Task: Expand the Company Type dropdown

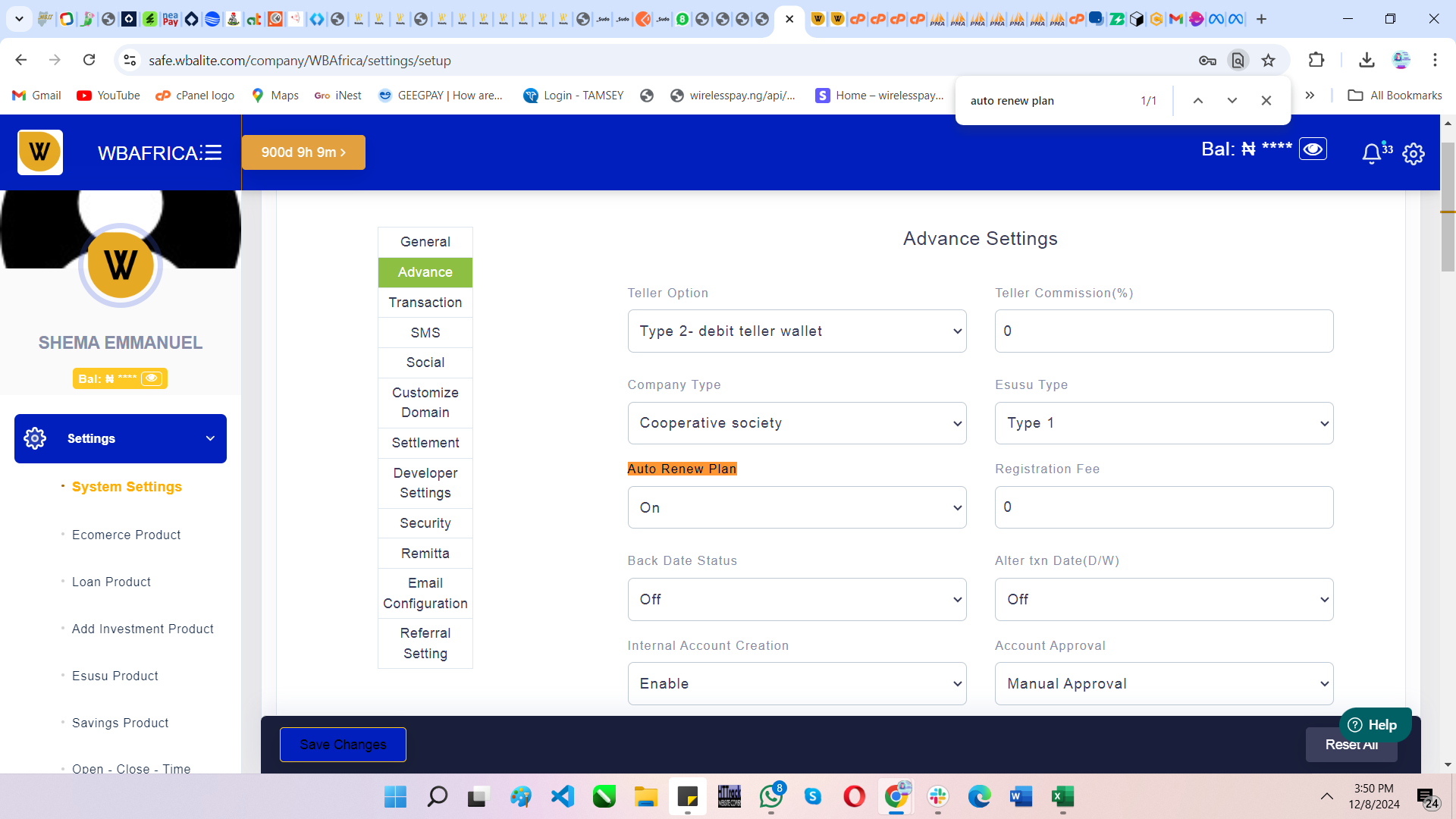Action: 796,423
